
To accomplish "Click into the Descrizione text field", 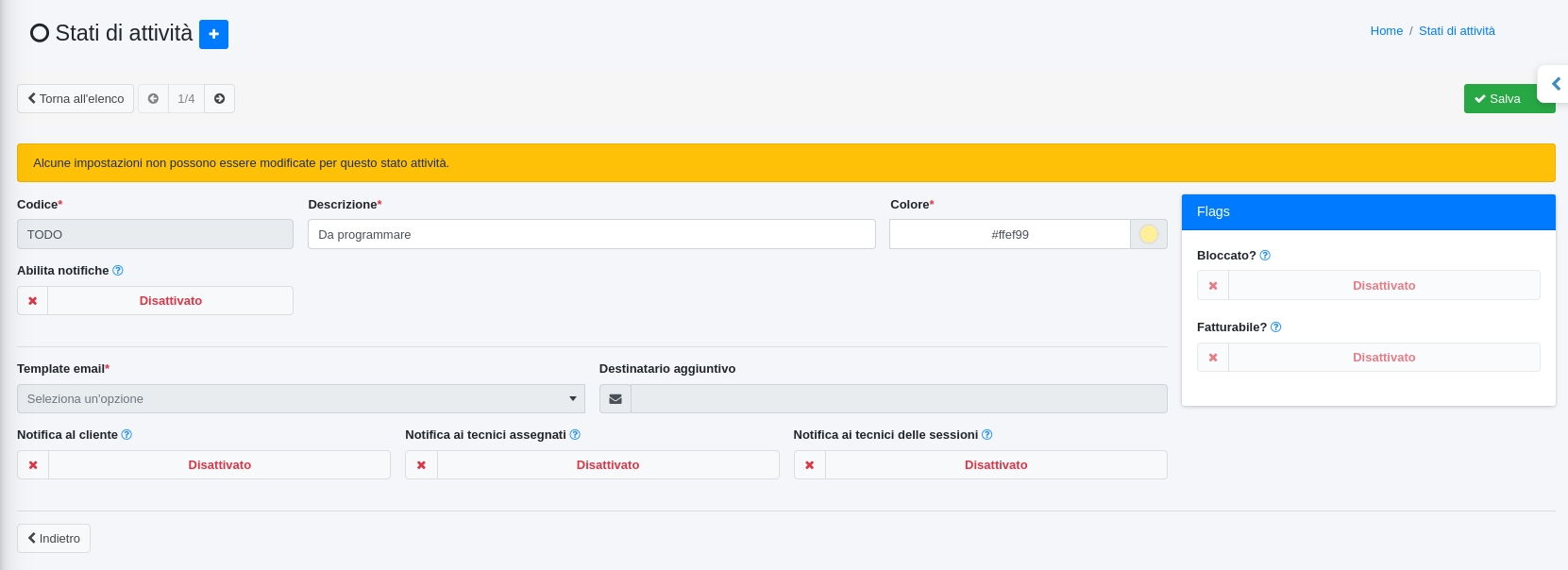I will [x=591, y=235].
